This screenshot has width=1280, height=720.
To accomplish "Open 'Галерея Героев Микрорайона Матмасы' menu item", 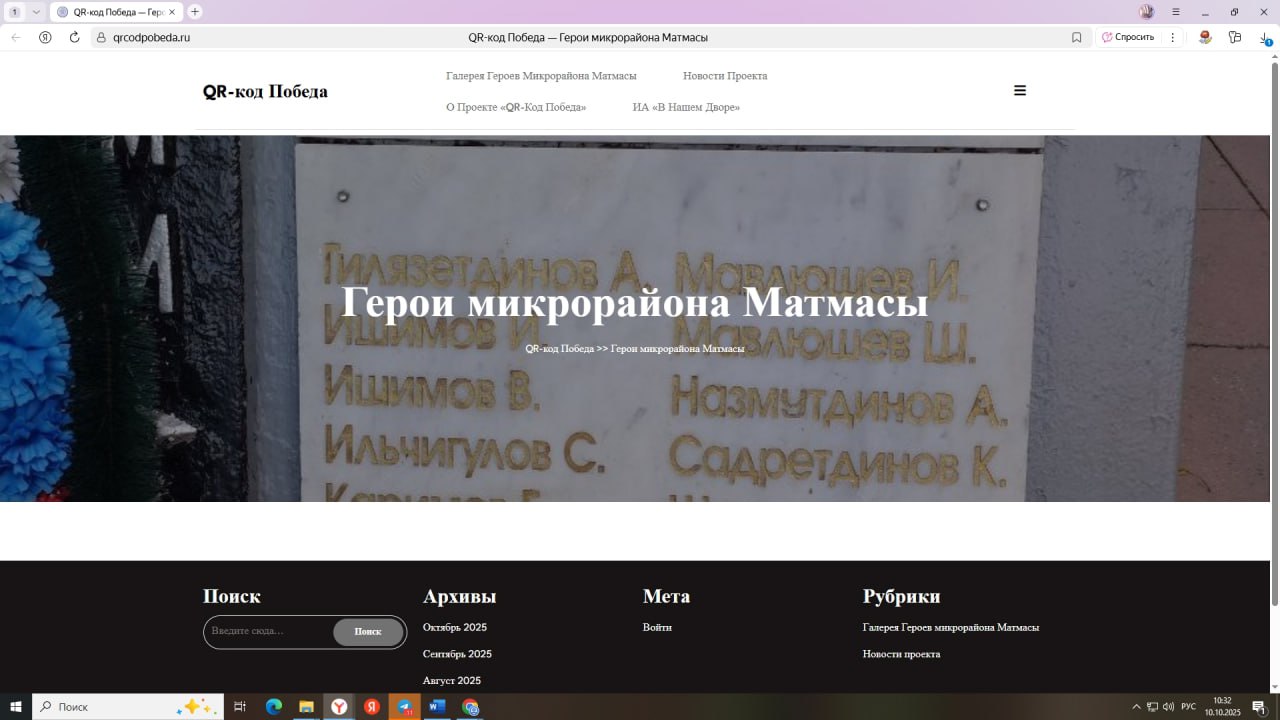I will [541, 76].
